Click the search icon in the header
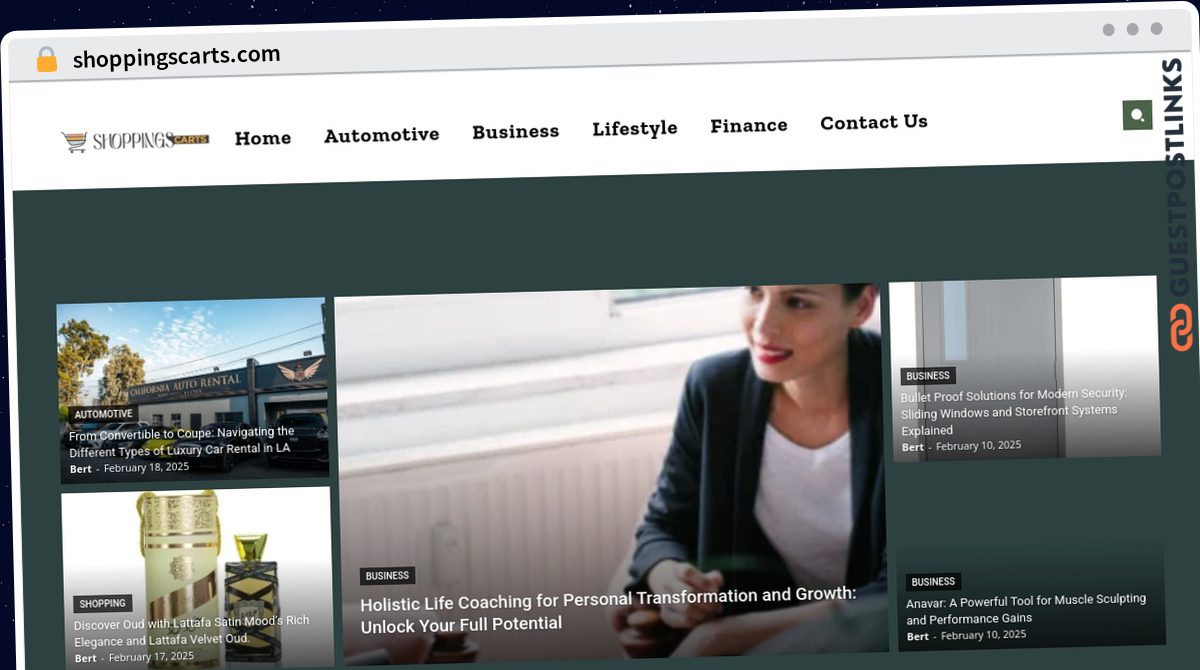The width and height of the screenshot is (1200, 670). tap(1137, 116)
